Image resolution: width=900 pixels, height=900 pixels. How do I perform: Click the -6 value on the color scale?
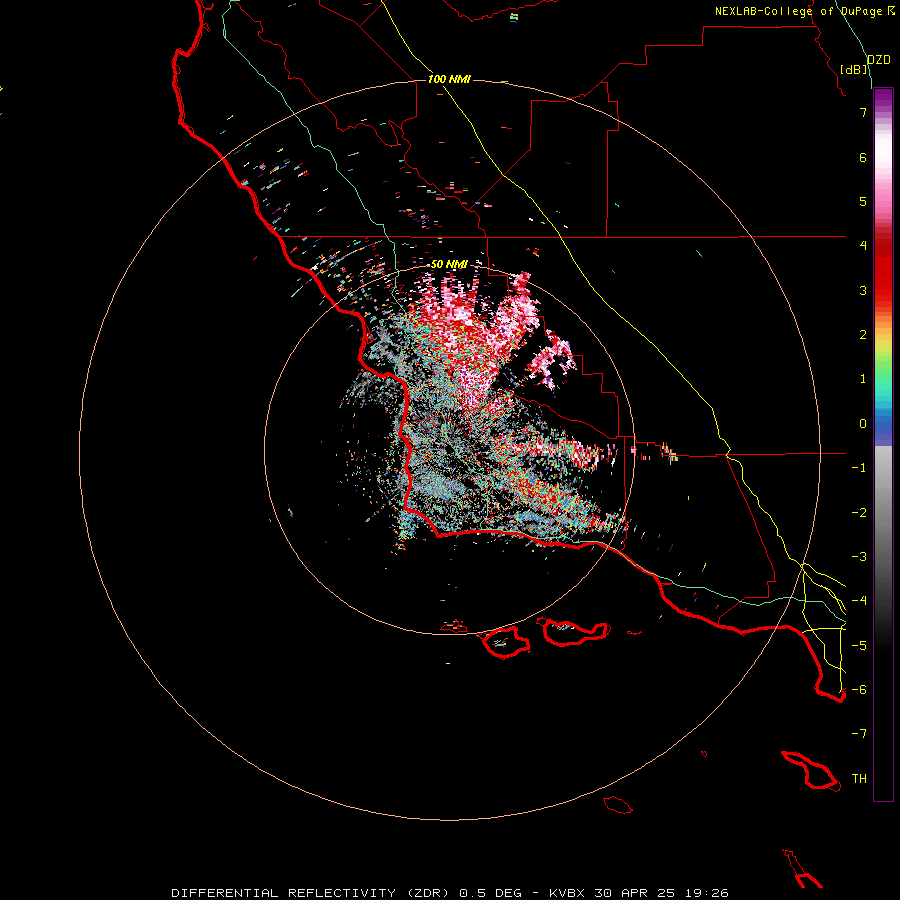point(859,690)
